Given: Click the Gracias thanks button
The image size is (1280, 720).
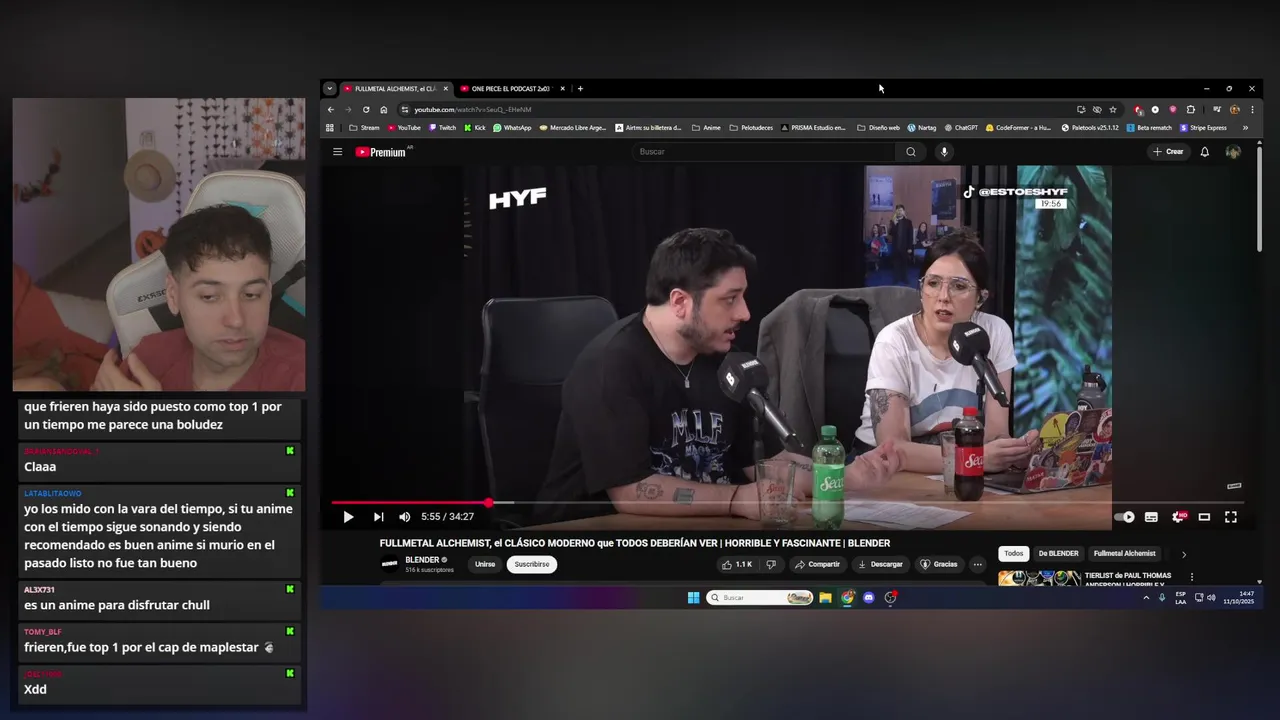Looking at the screenshot, I should click(939, 564).
